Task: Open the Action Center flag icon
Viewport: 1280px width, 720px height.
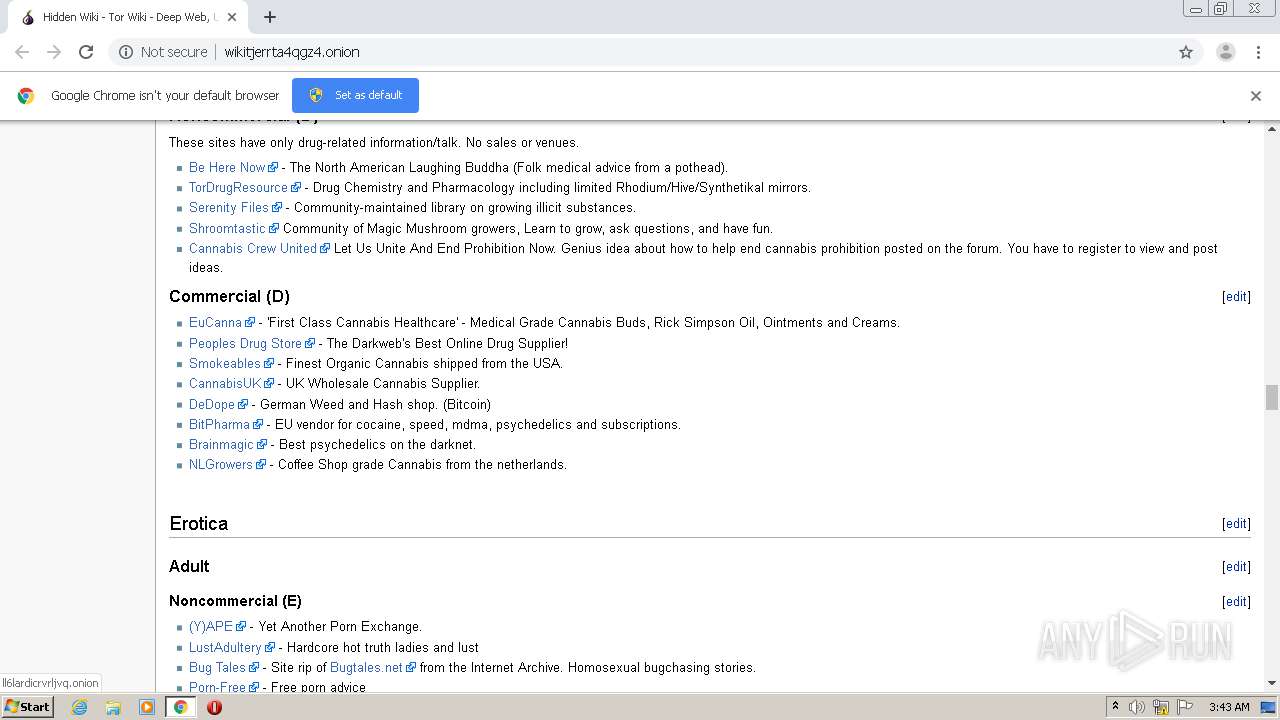Action: 1185,707
